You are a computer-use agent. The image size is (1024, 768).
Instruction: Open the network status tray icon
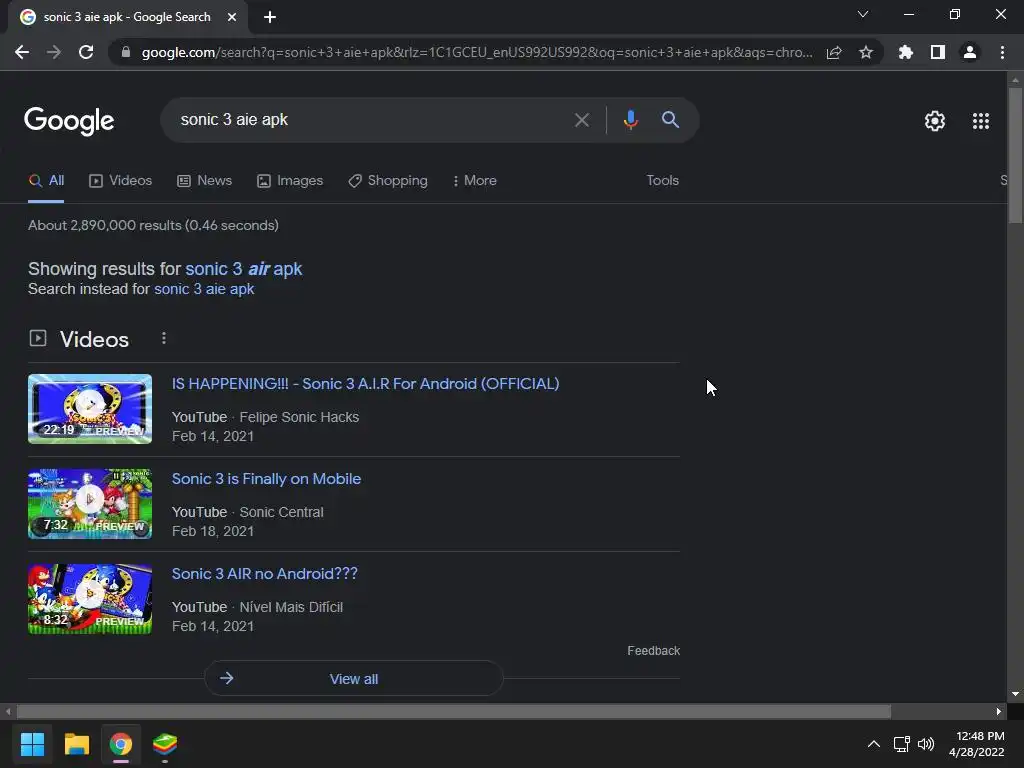902,744
